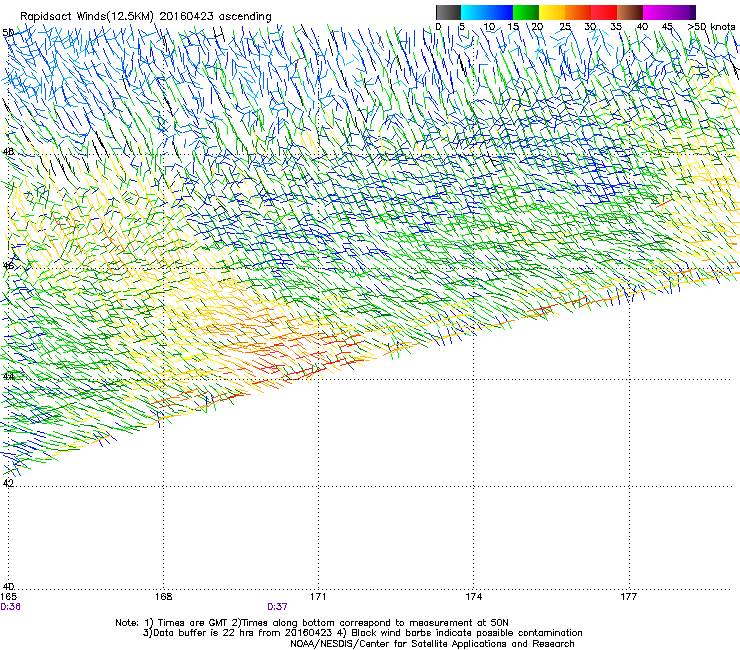Viewport: 740px width, 650px height.
Task: Click the legend label '40'
Action: pyautogui.click(x=642, y=27)
